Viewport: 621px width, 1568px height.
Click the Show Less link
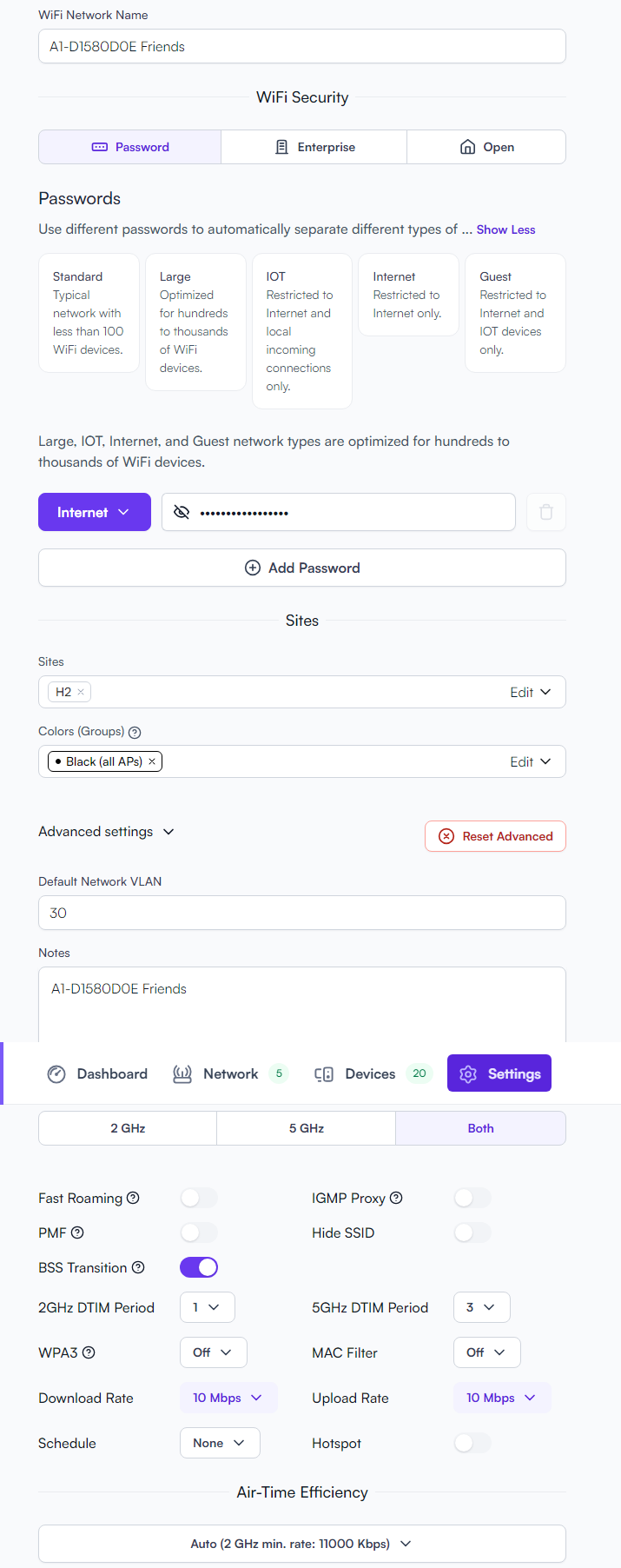pyautogui.click(x=505, y=229)
